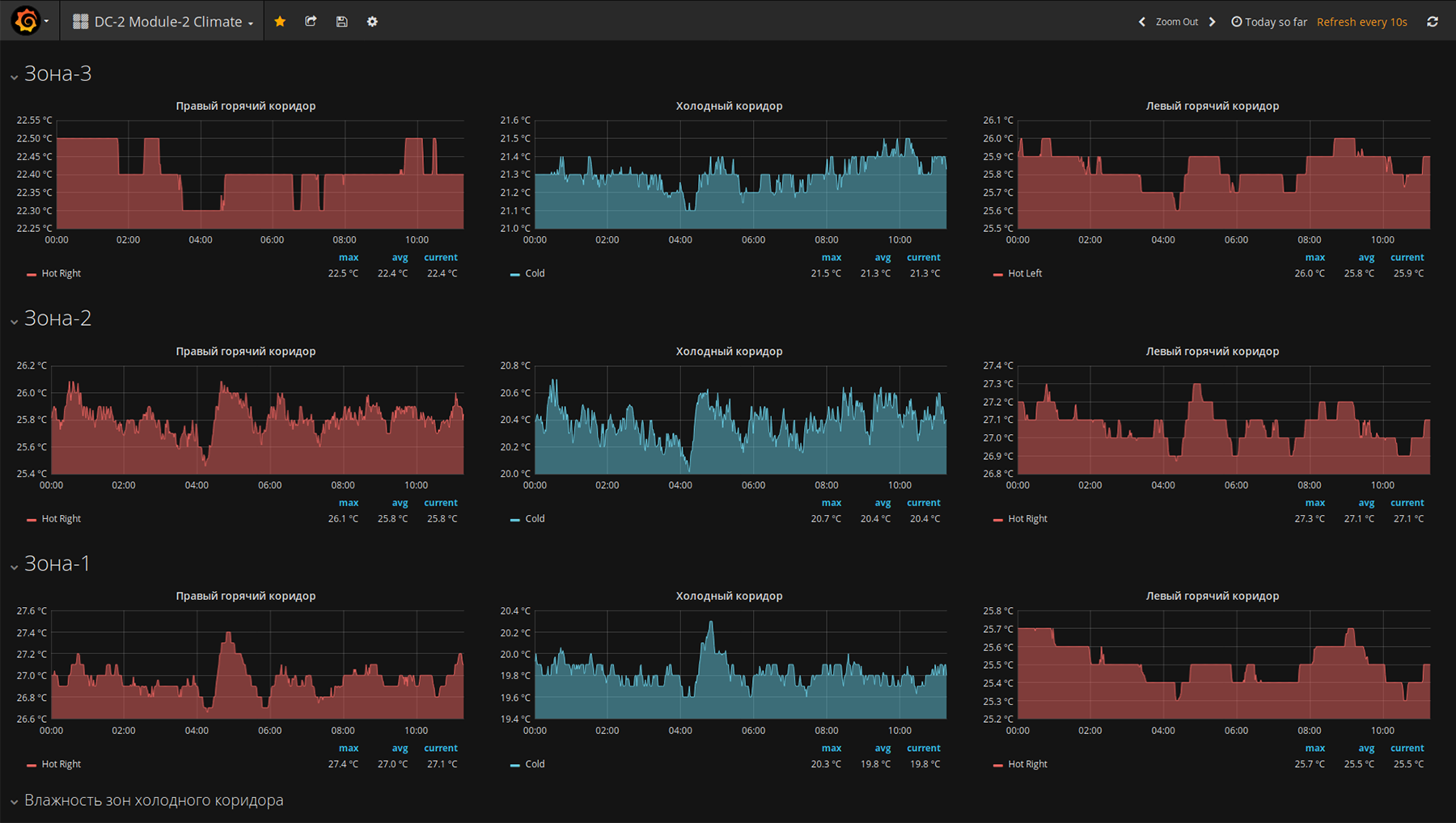Click legend max value '25.7 °C' in Зона-1
Viewport: 1456px width, 823px height.
tap(1310, 764)
